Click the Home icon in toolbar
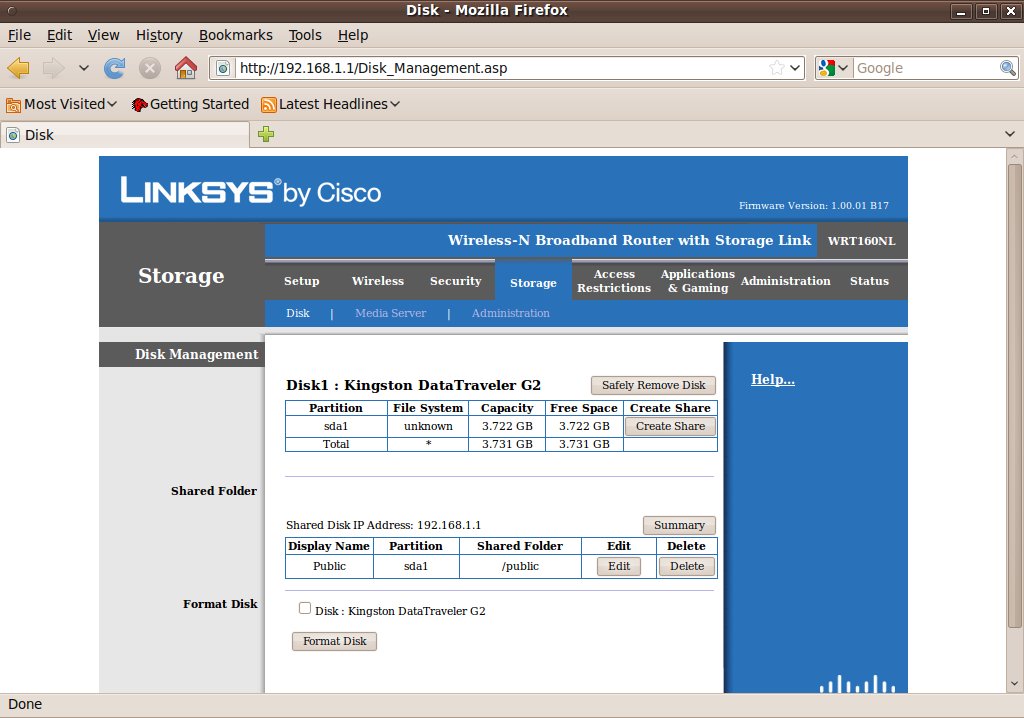 [185, 68]
